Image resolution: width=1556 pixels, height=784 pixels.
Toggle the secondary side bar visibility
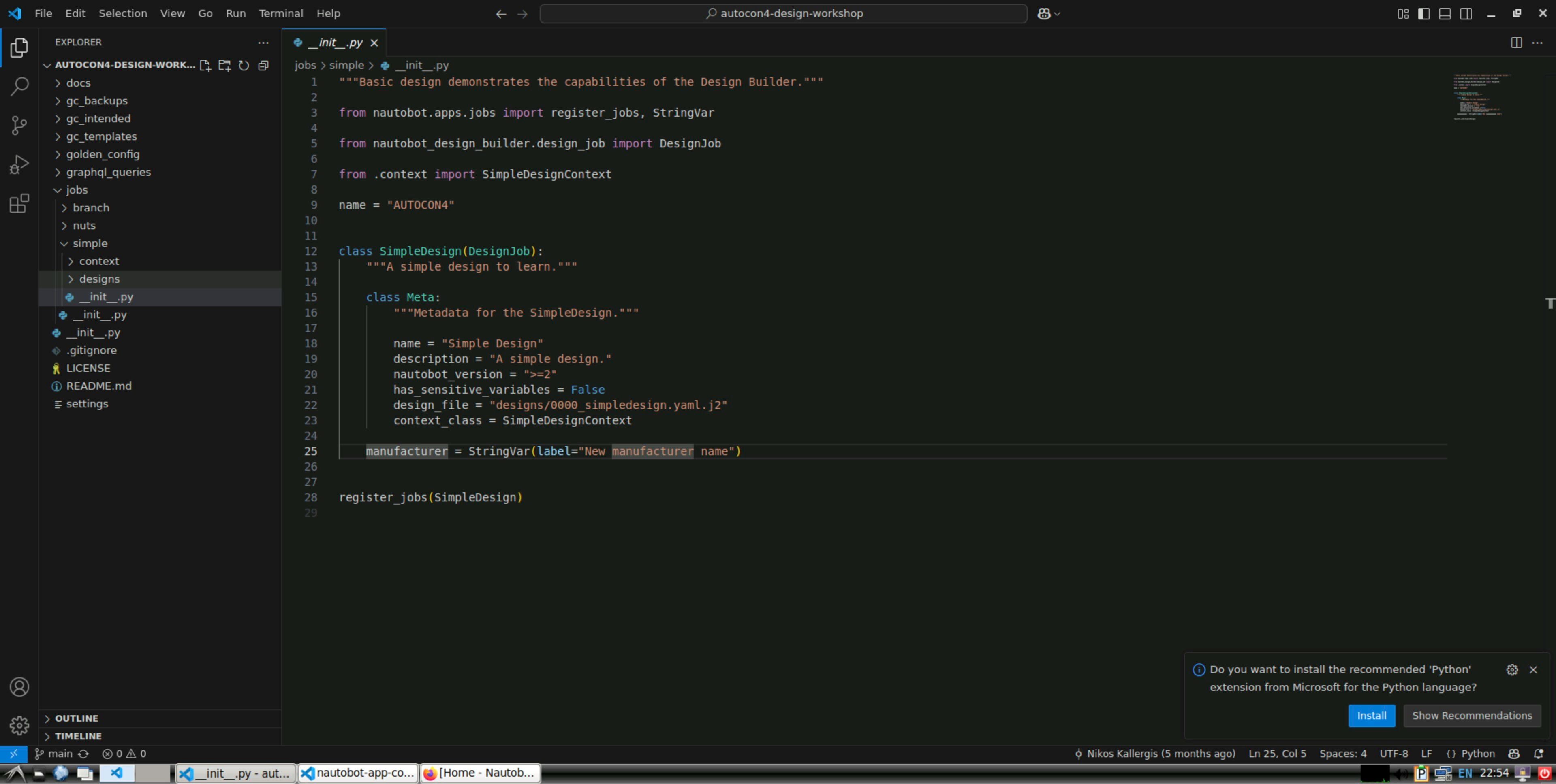tap(1466, 13)
